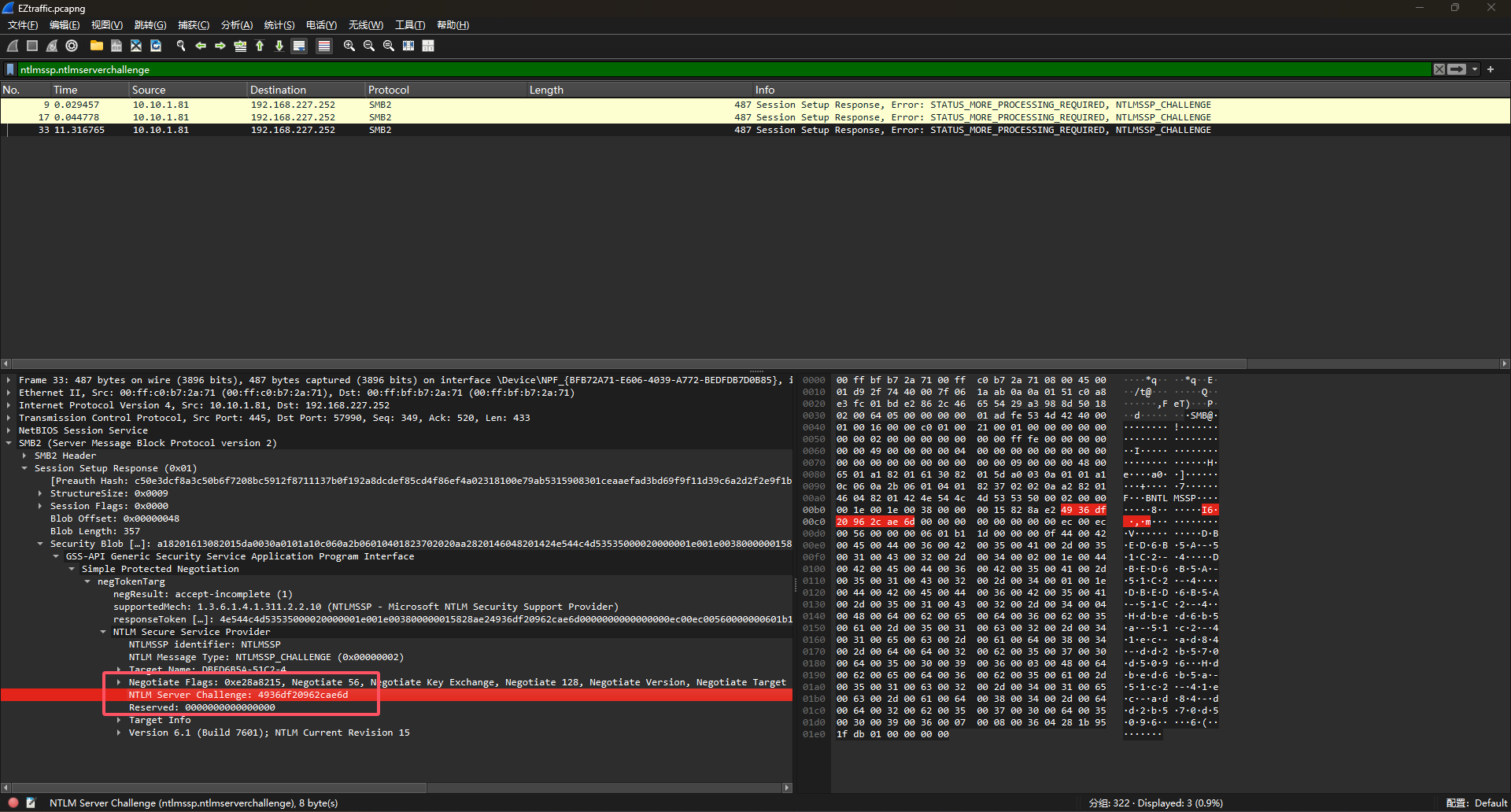Select packet number 9 row
This screenshot has width=1511, height=812.
pos(755,105)
